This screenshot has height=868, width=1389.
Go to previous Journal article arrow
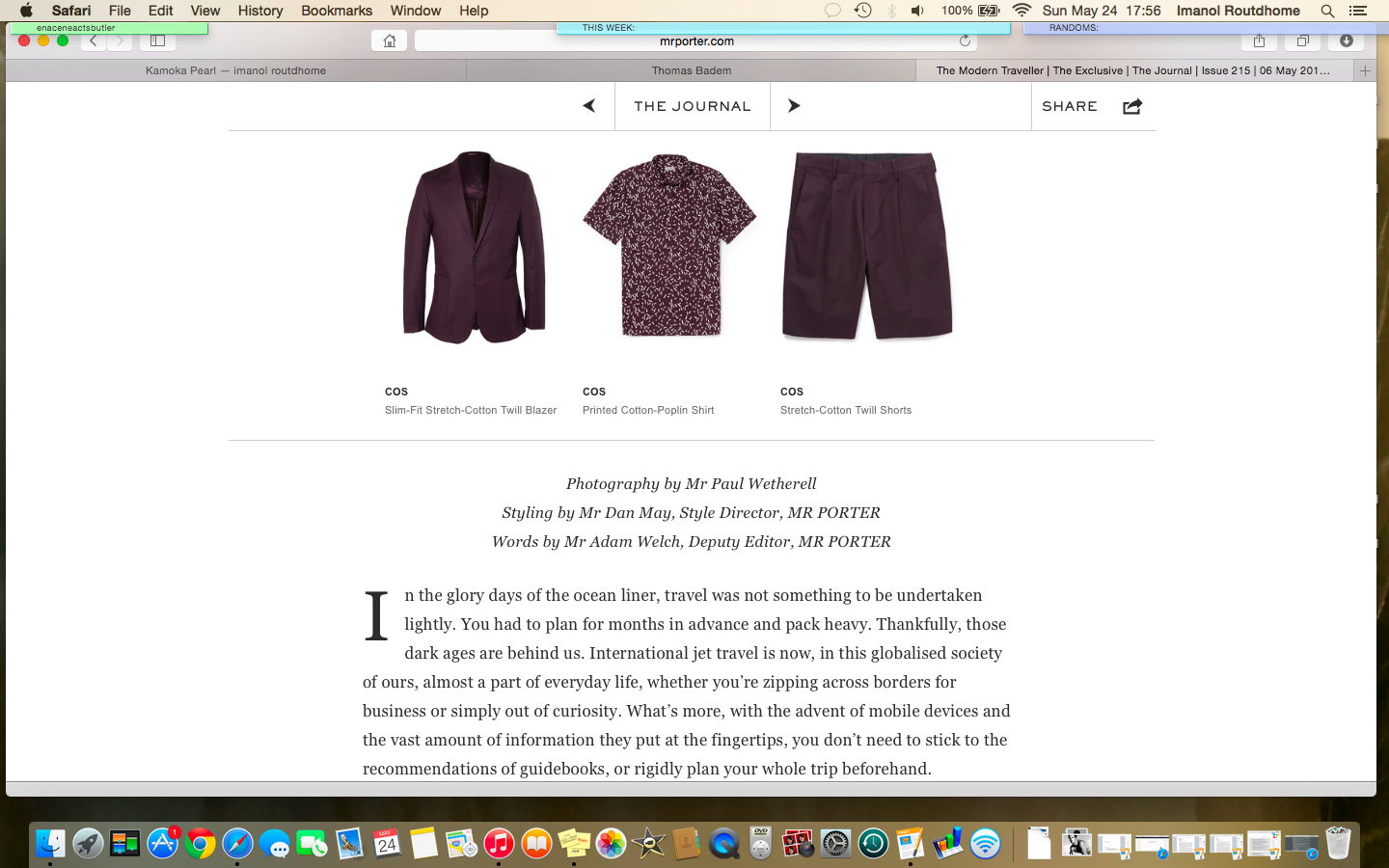589,106
